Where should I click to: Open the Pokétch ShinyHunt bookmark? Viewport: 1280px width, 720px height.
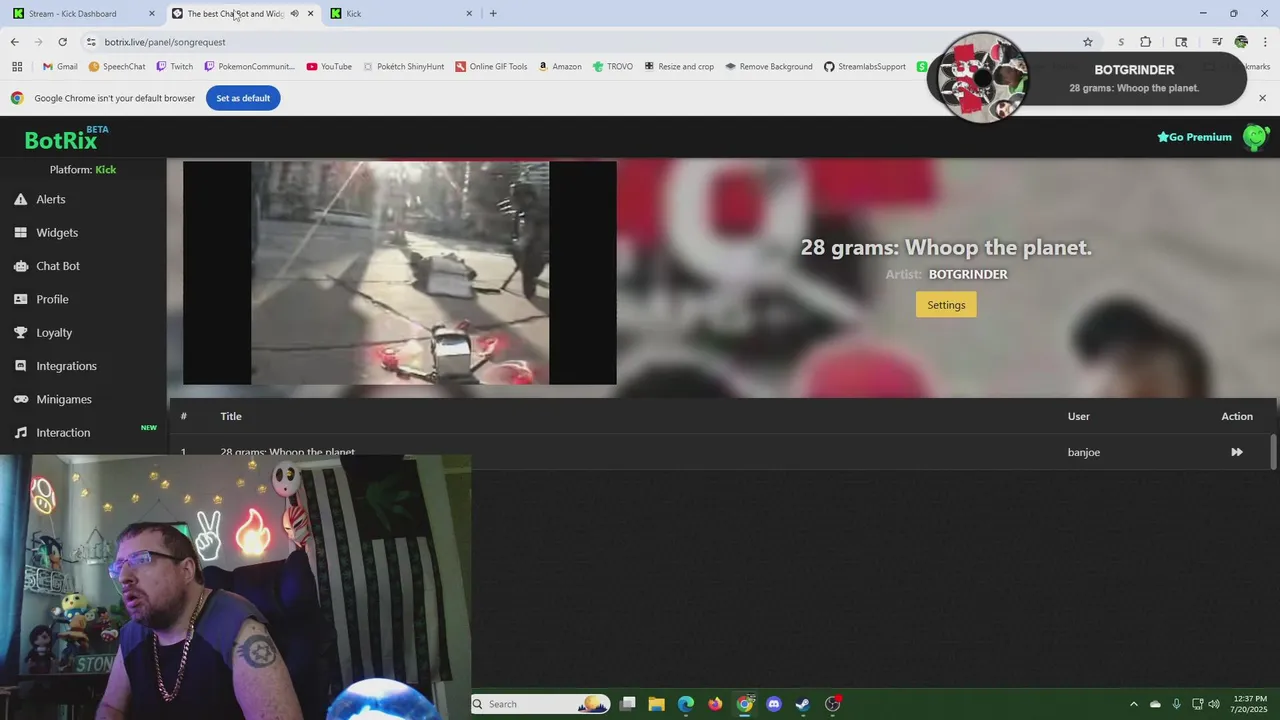click(x=403, y=67)
